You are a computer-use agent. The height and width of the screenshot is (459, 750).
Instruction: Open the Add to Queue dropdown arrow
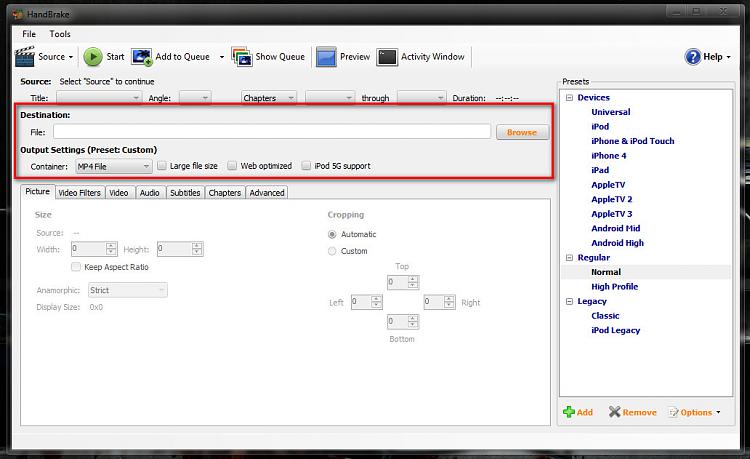coord(221,57)
